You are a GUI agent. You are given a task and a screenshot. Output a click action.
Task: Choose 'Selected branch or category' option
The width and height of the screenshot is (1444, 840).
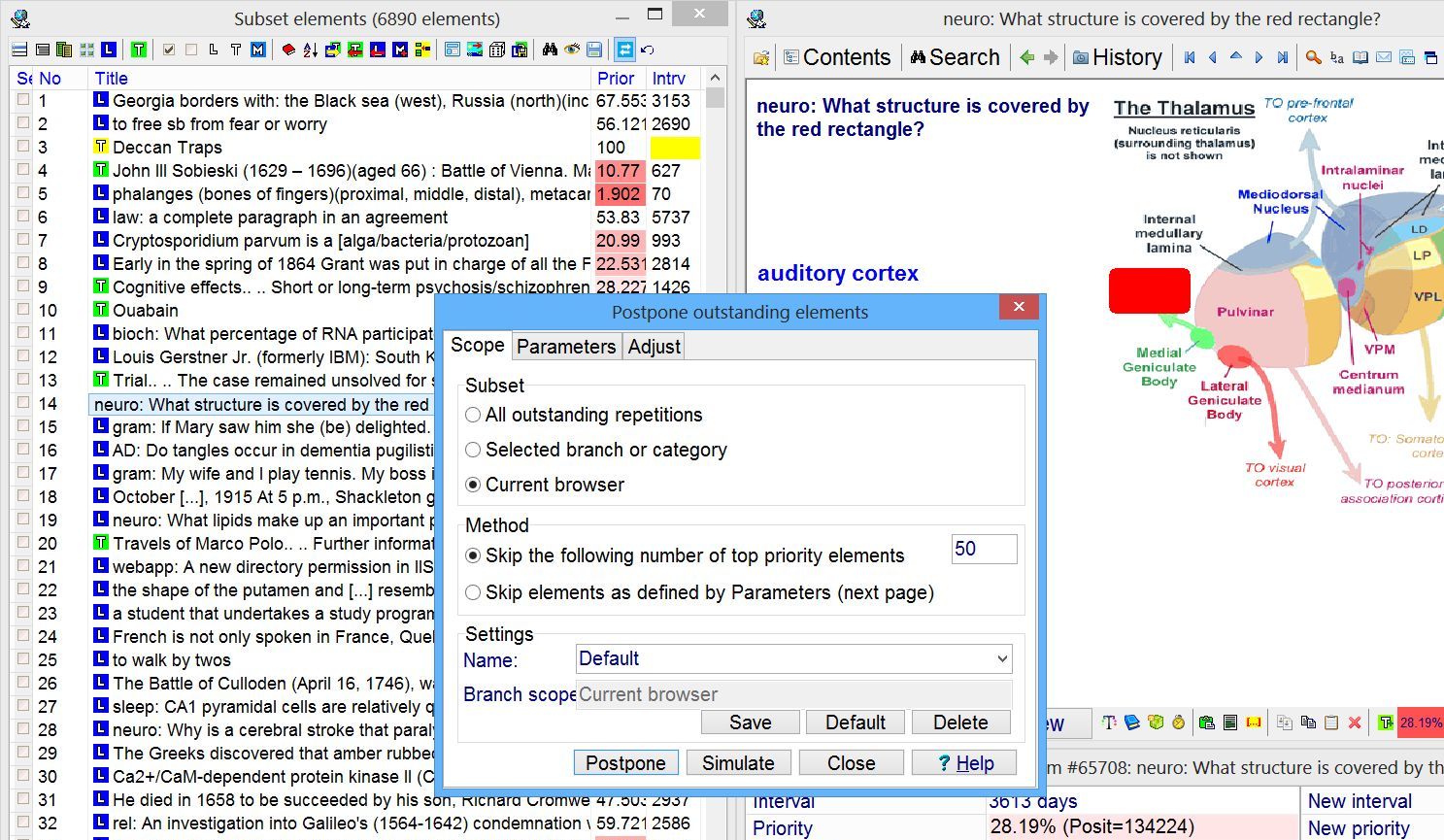(473, 450)
